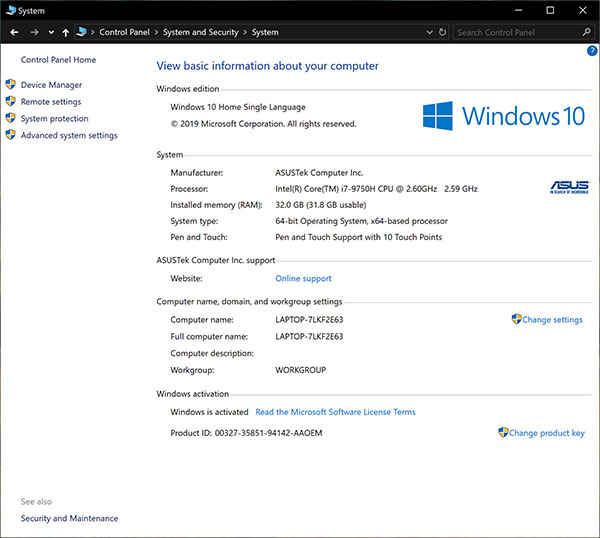This screenshot has width=600, height=538.
Task: Click the shield icon beside Device Manager
Action: (x=10, y=85)
